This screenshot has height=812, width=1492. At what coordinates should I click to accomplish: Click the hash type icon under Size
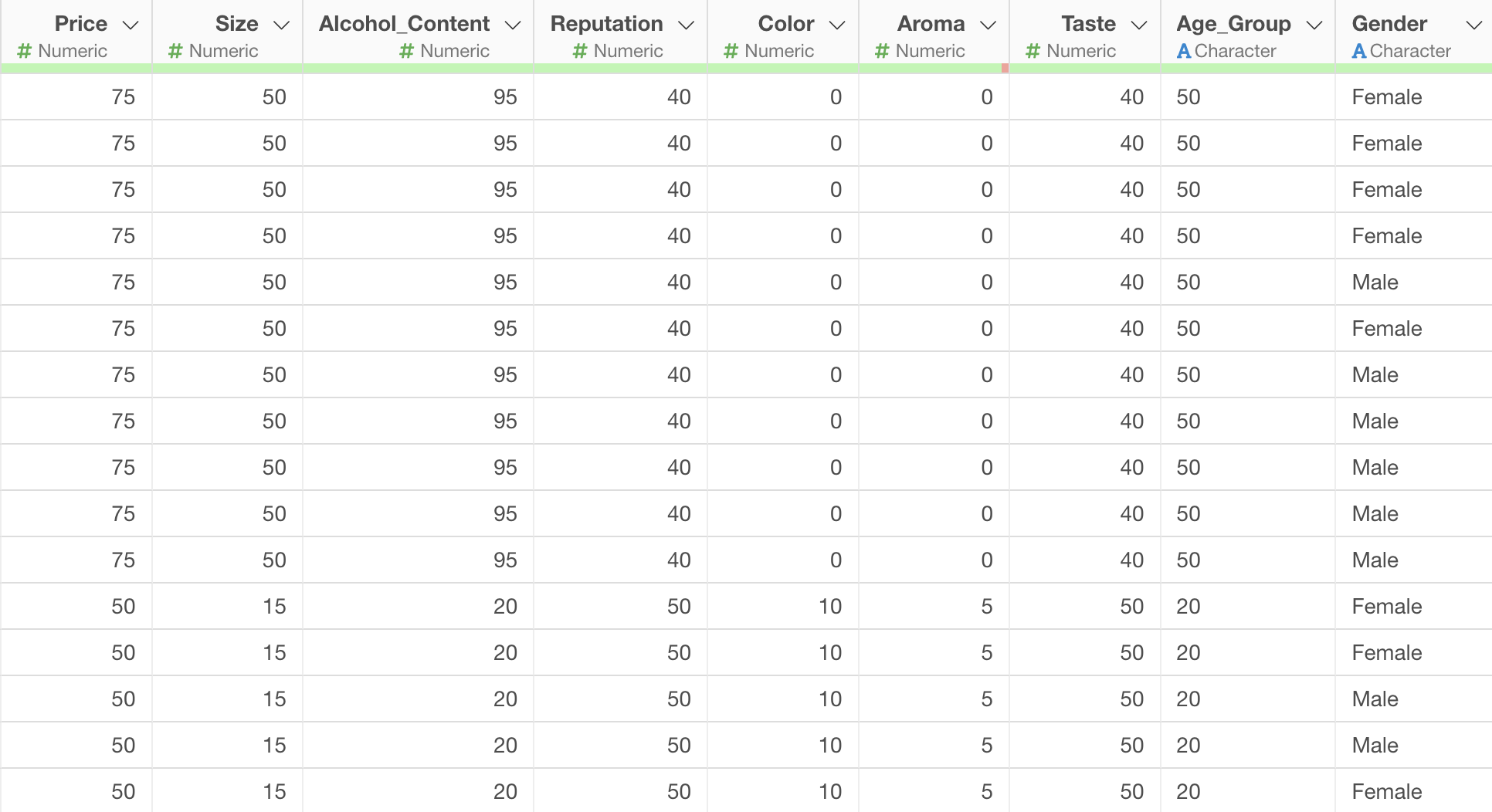point(175,51)
